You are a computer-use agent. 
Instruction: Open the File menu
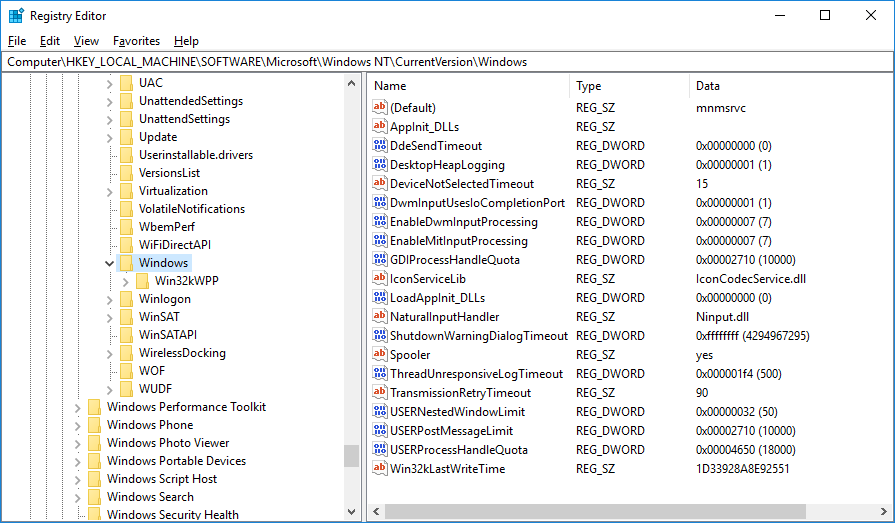[17, 41]
